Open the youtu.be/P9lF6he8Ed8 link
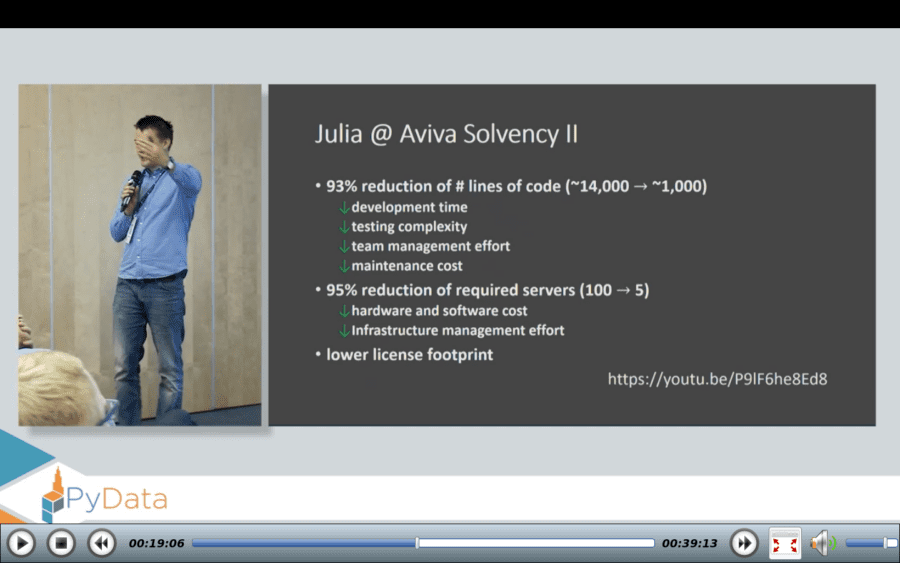Viewport: 900px width, 563px height. 717,379
